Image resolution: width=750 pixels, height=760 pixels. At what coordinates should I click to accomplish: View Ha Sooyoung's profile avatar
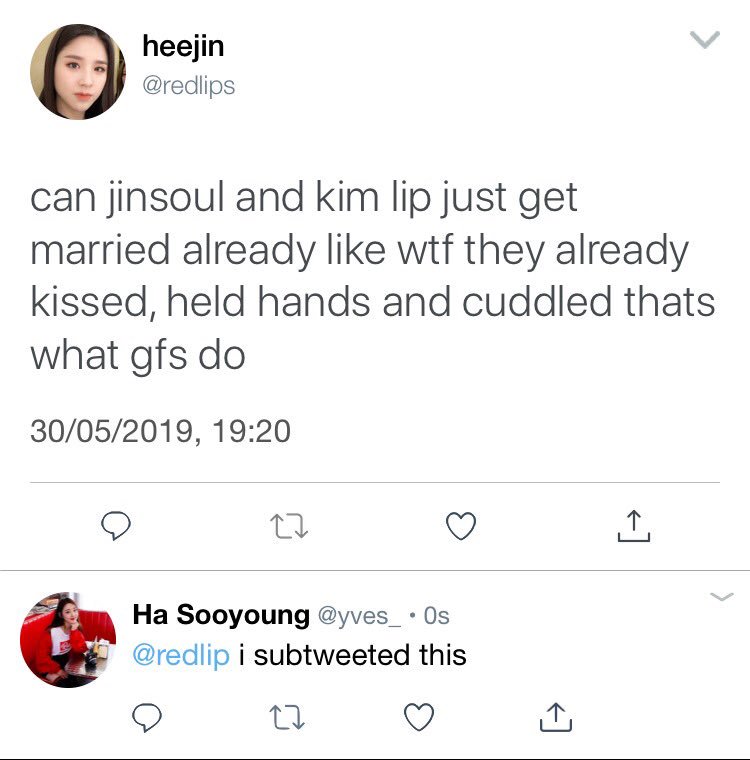68,640
